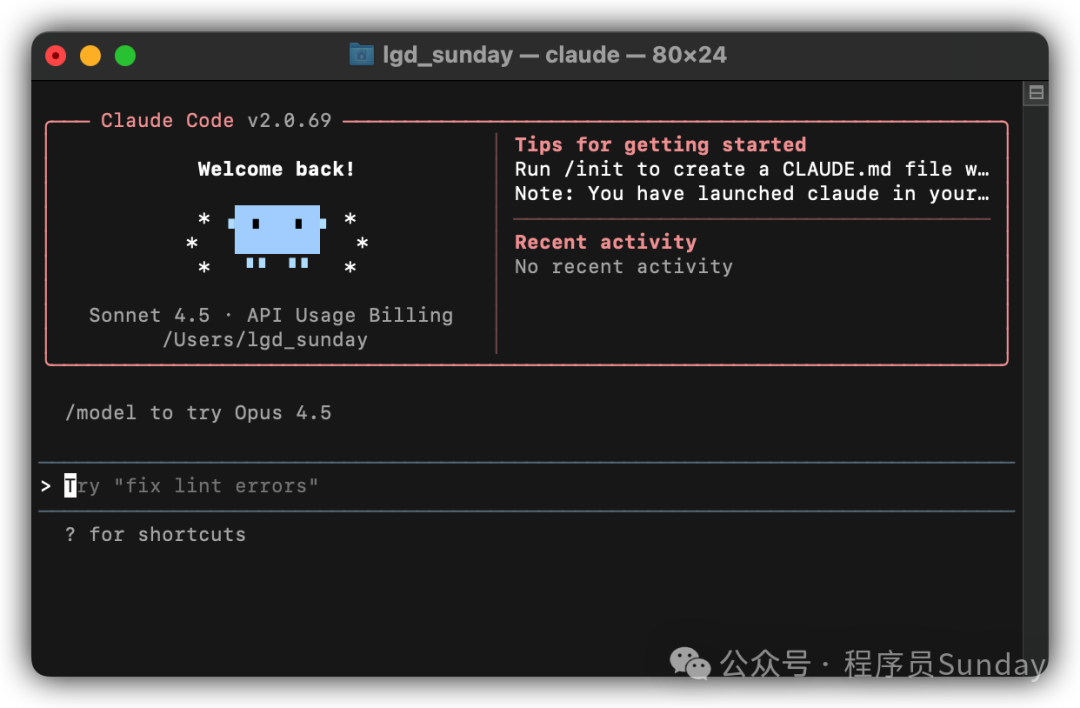
Task: Click the home folder icon in the title bar
Action: pyautogui.click(x=358, y=55)
